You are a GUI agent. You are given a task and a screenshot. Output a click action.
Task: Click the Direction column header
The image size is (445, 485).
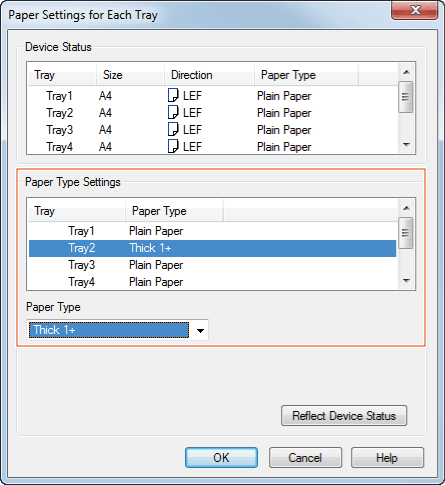[209, 75]
